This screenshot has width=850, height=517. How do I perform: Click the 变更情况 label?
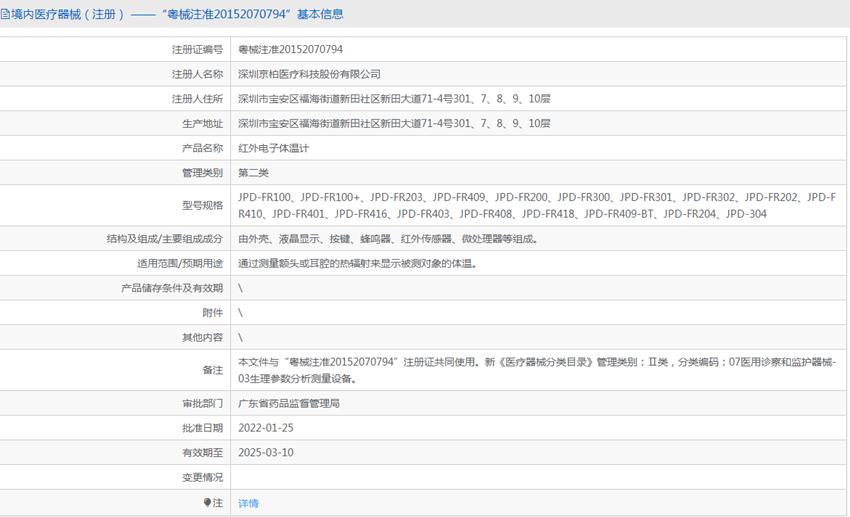click(202, 477)
